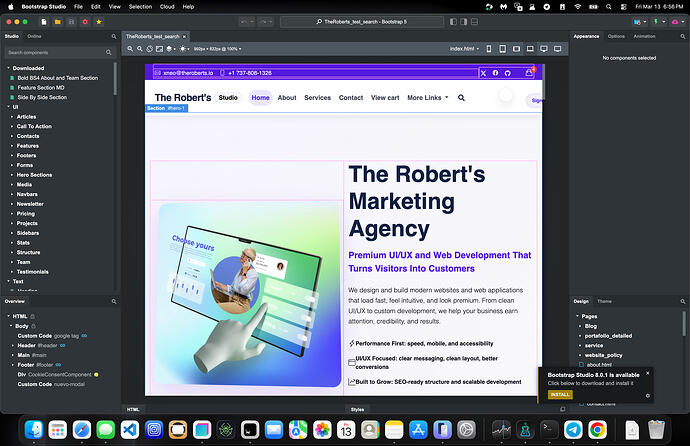
Task: Click the zoom in magnifier on stage toolbar
Action: 130,48
